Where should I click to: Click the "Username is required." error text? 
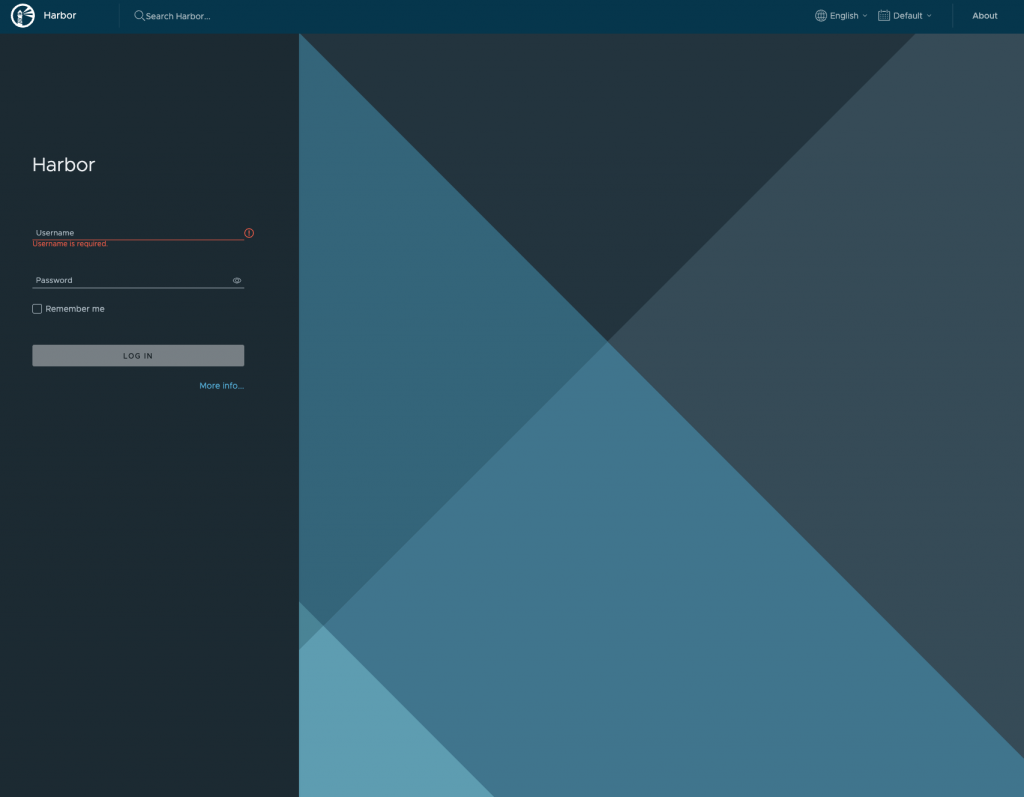pyautogui.click(x=70, y=244)
